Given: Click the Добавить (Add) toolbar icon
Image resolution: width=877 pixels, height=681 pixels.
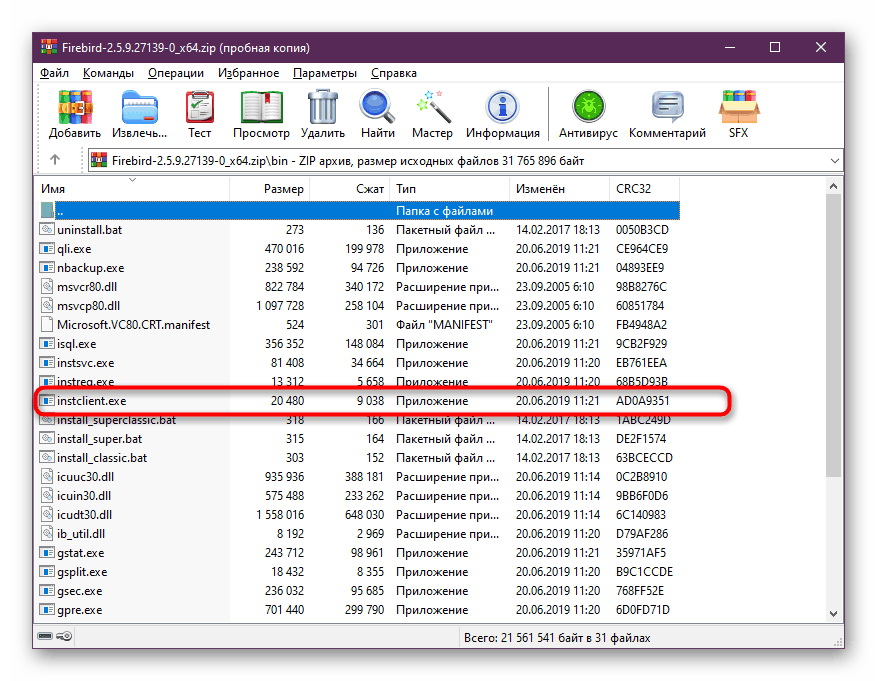Looking at the screenshot, I should click(x=74, y=107).
